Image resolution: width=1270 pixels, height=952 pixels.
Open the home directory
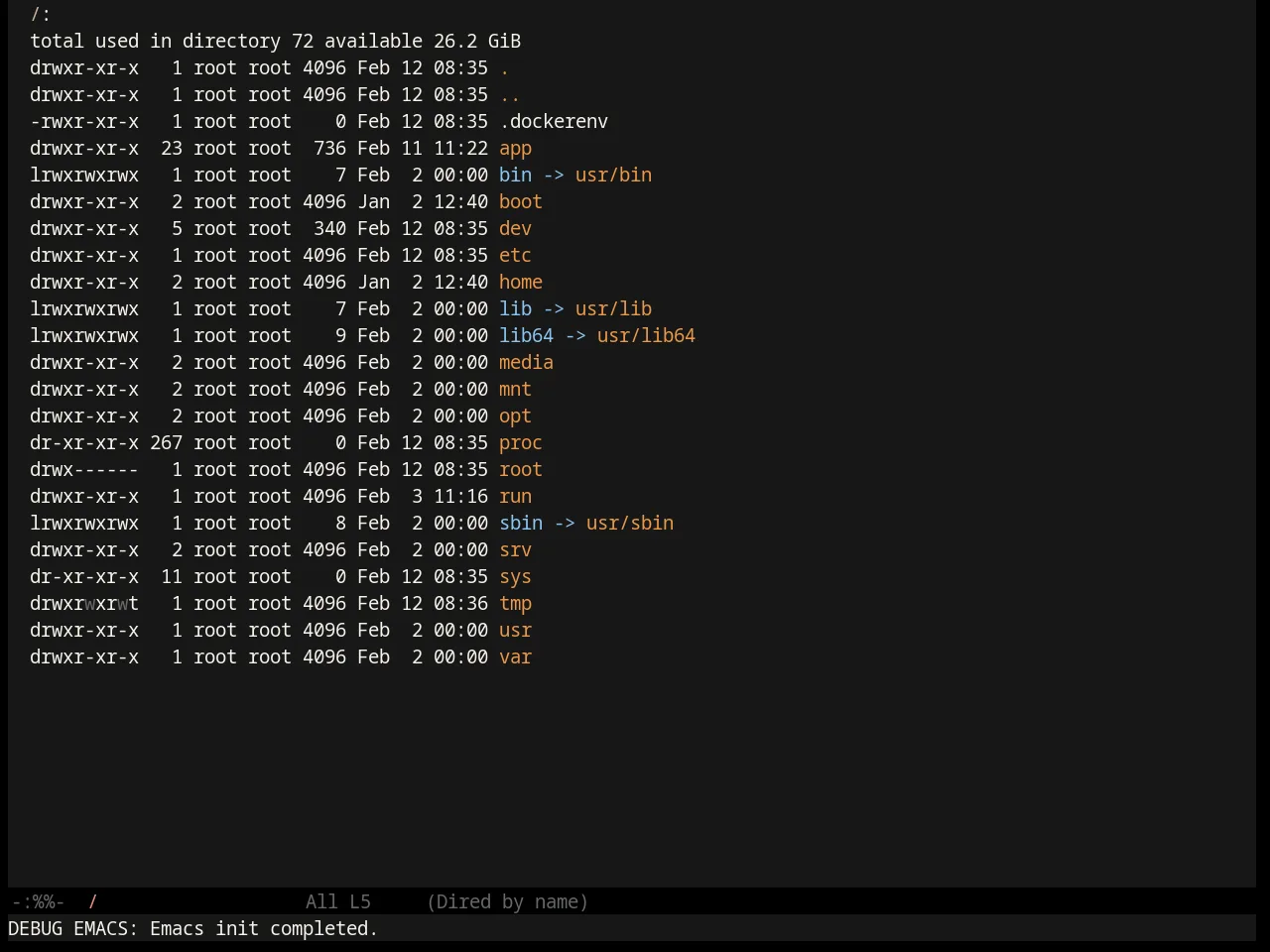point(521,282)
